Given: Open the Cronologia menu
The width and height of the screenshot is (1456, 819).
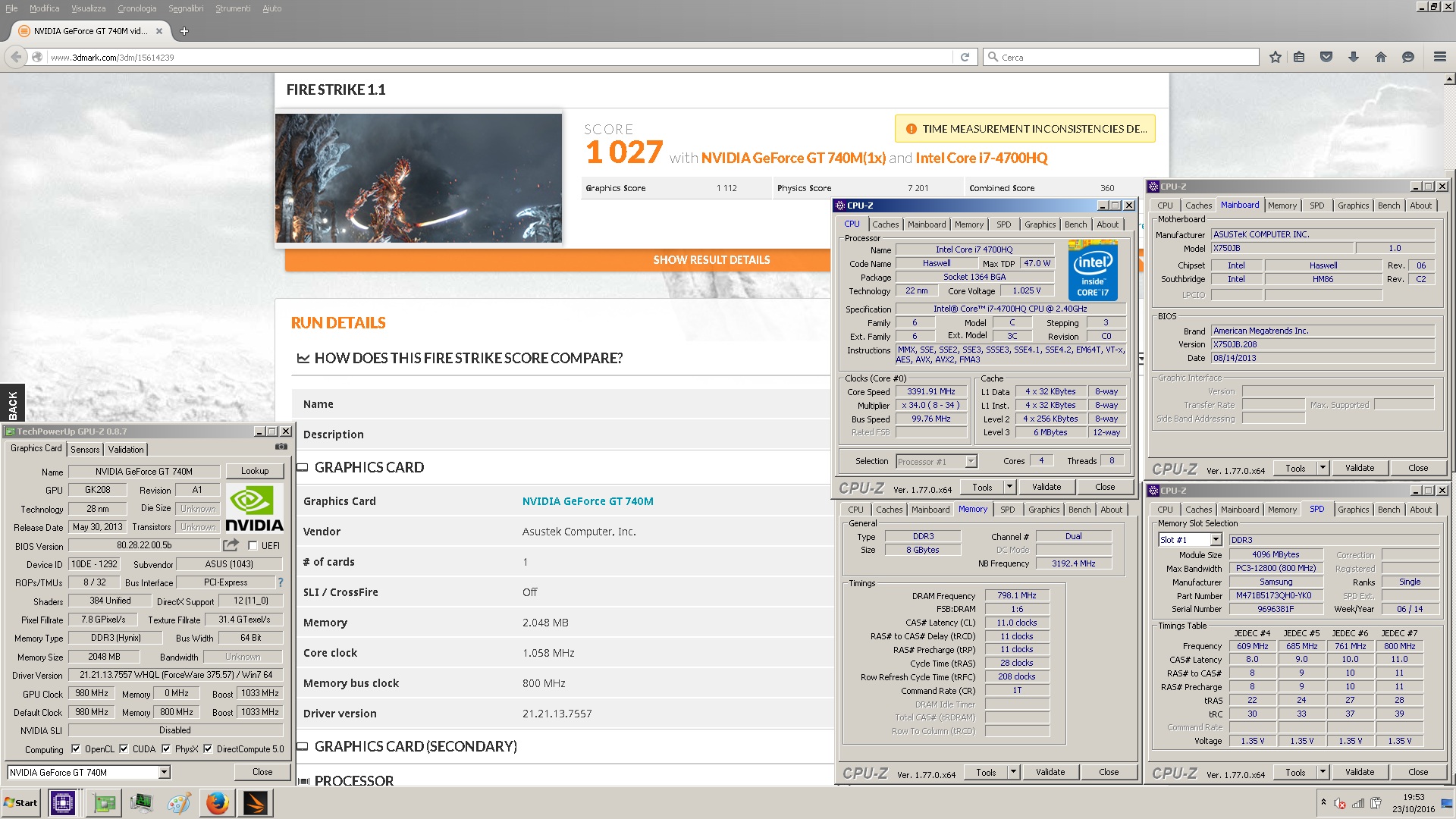Looking at the screenshot, I should pos(137,8).
